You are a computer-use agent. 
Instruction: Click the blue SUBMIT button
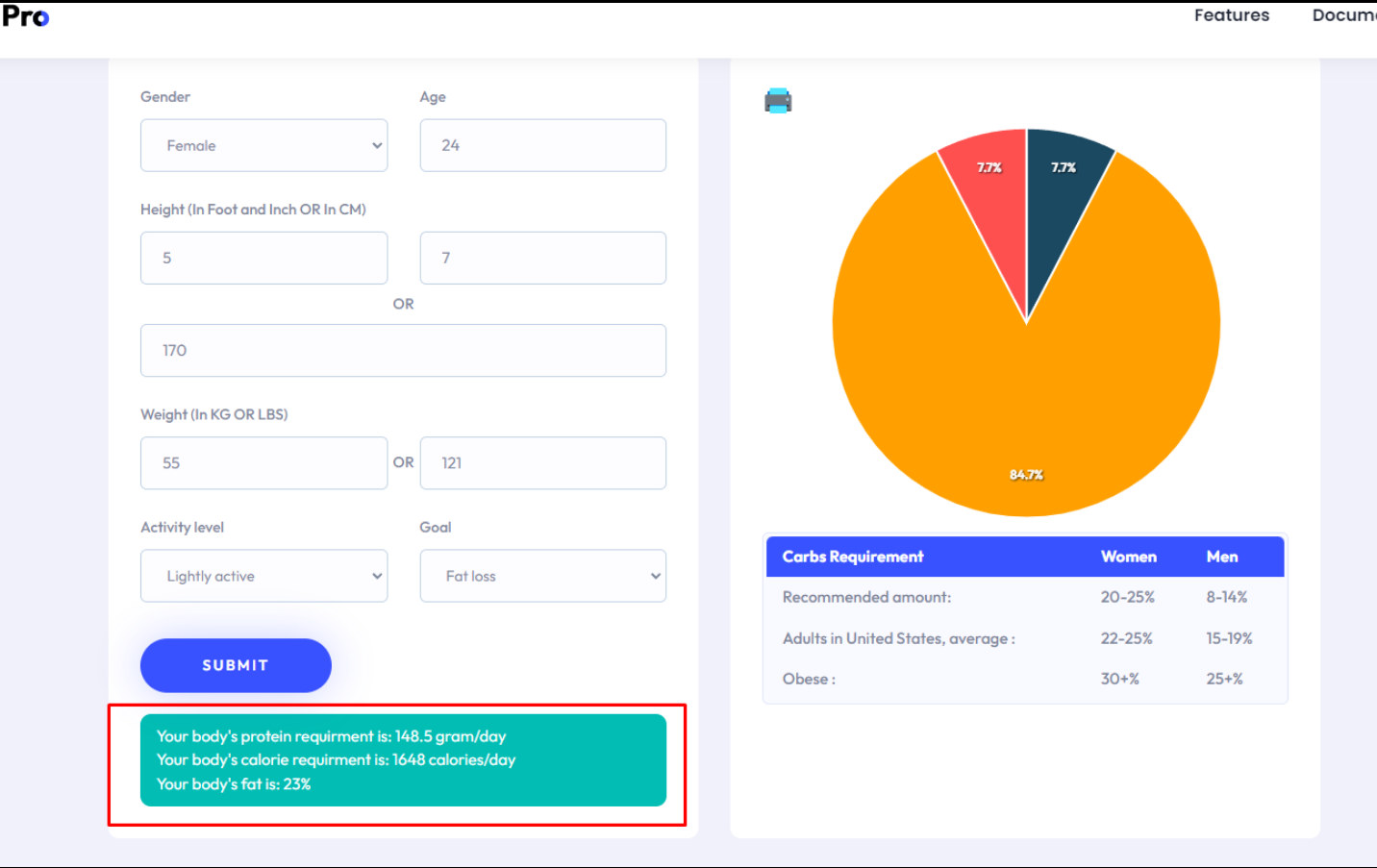point(236,665)
